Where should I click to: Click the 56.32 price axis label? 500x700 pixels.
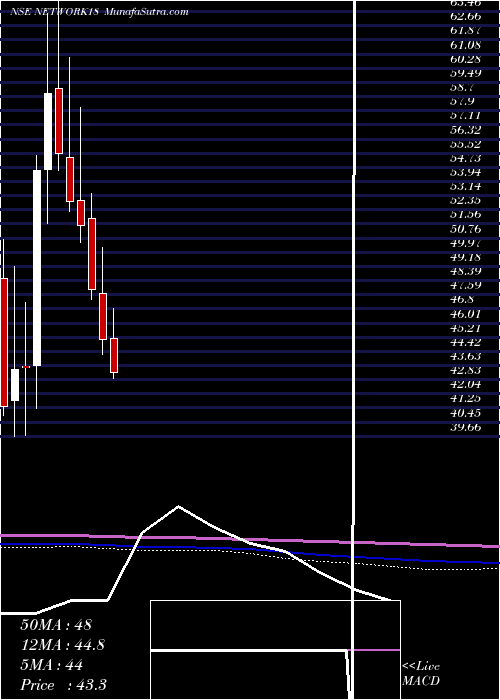[465, 129]
